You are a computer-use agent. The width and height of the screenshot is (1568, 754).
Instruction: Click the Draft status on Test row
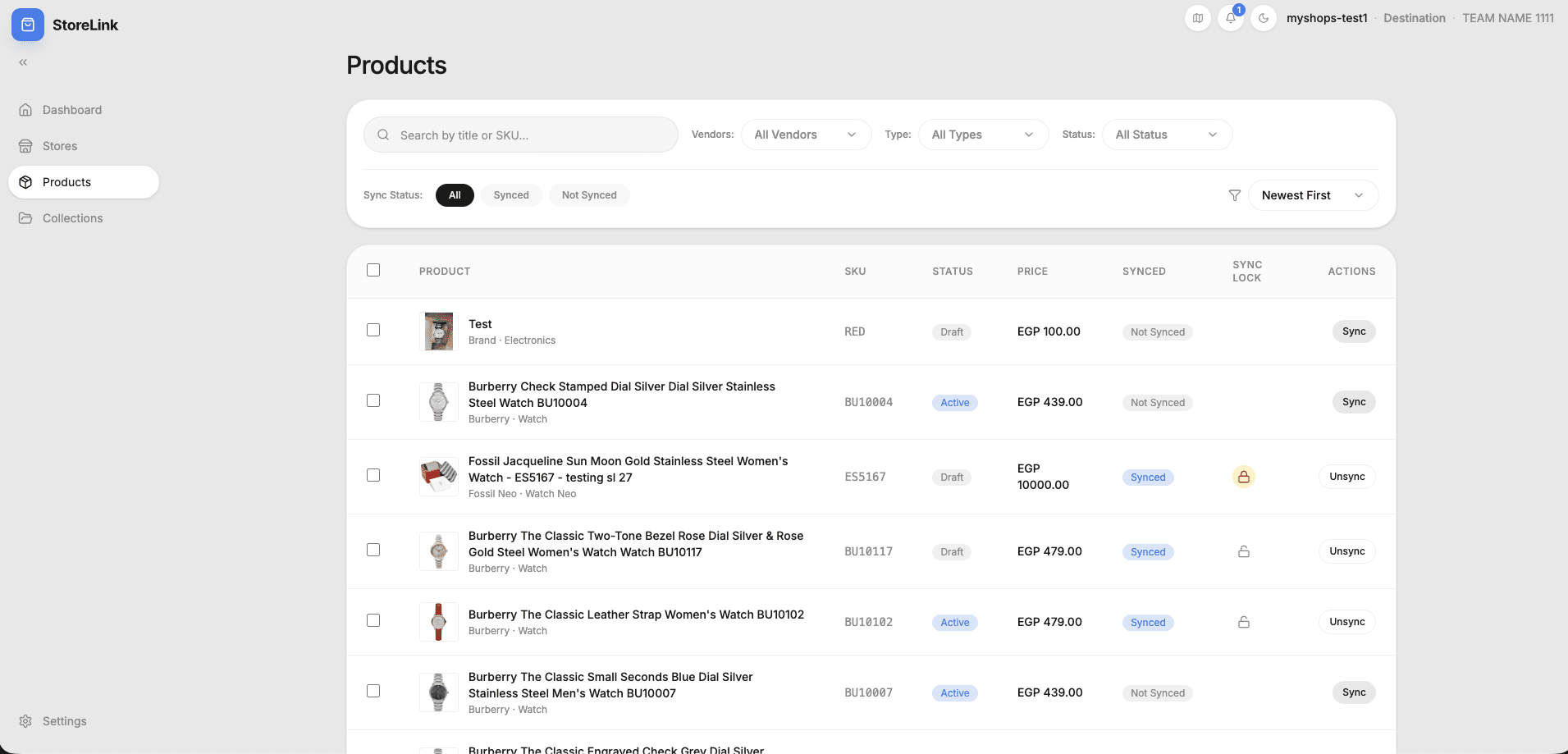tap(952, 332)
